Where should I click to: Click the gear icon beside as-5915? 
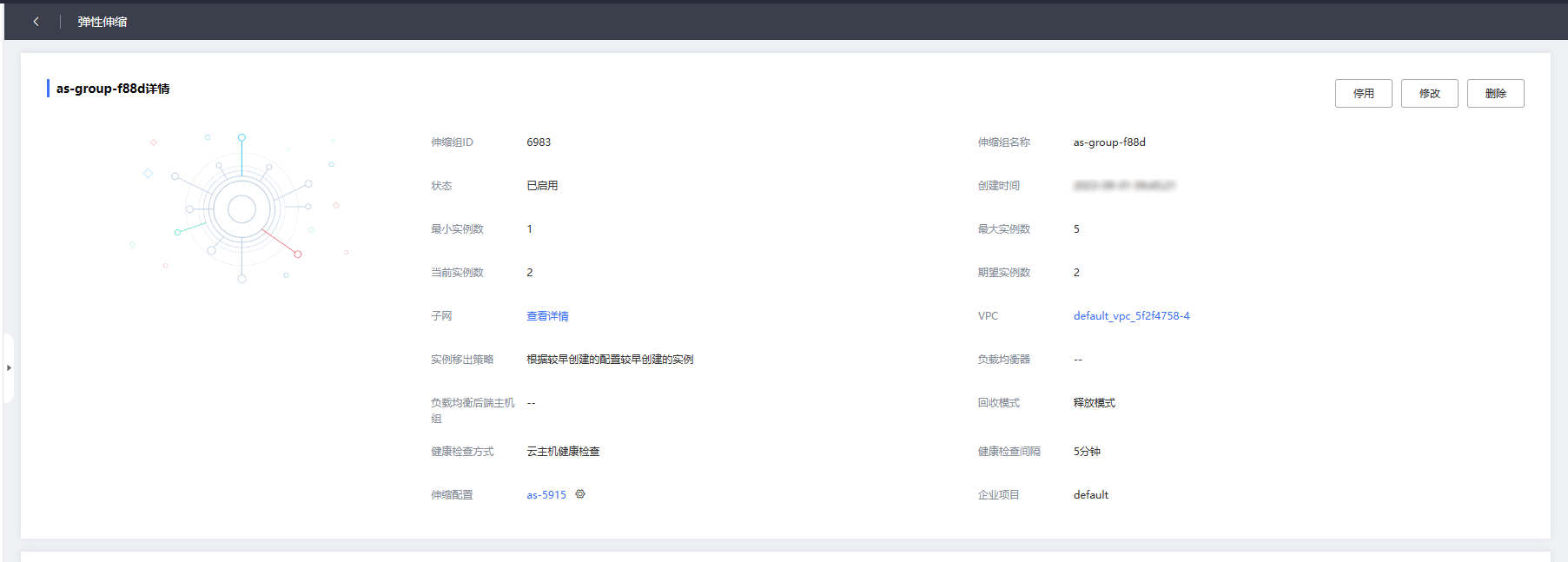580,494
